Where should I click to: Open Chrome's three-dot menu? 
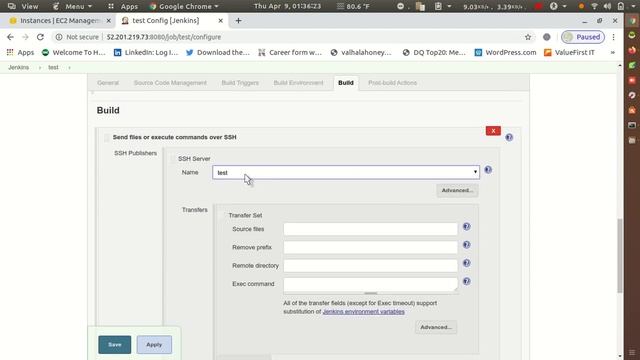click(613, 37)
